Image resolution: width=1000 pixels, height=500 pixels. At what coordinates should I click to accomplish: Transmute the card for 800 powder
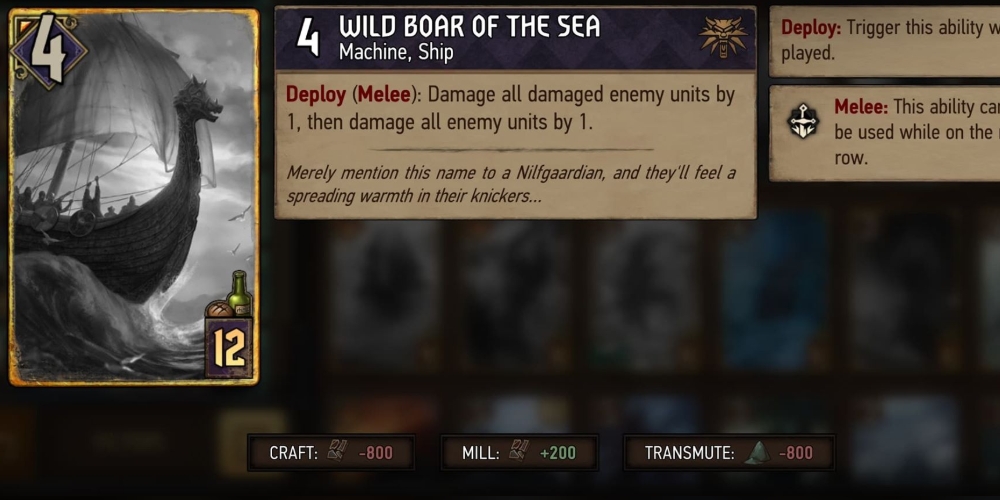click(x=729, y=453)
